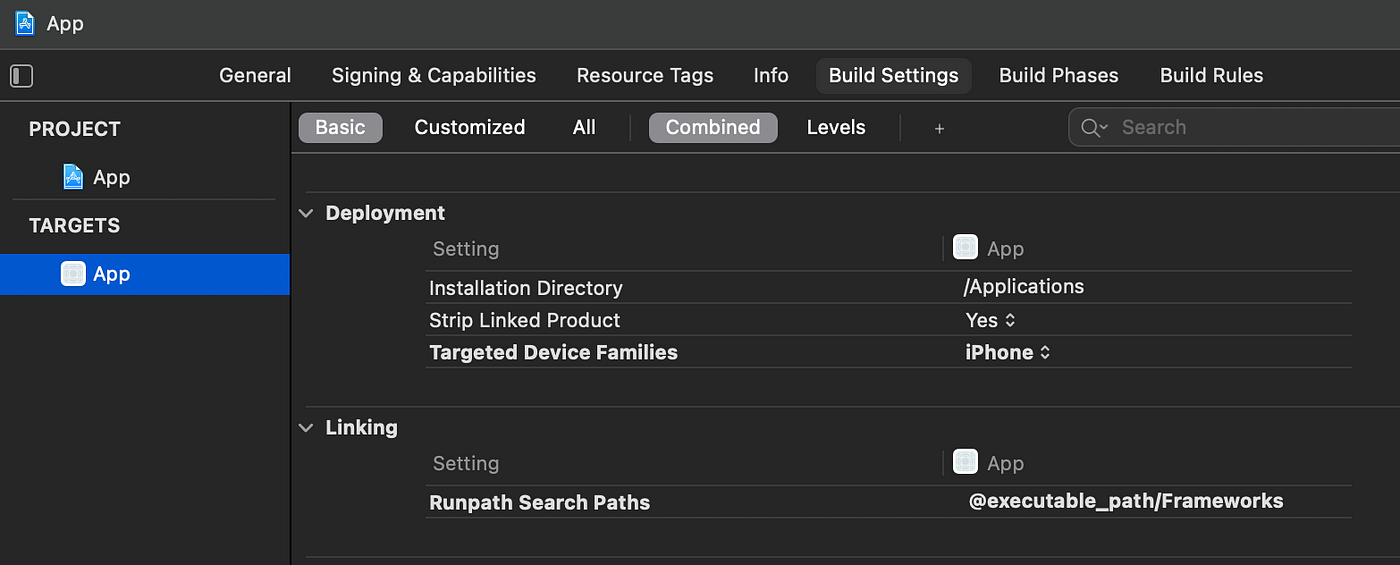Screen dimensions: 1400x565
Task: Show All settings
Action: pyautogui.click(x=584, y=127)
